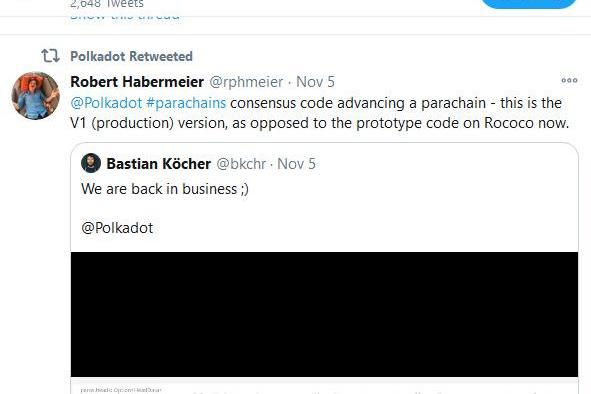The image size is (591, 394).
Task: Click the "We are back in business ;)" text
Action: 165,189
